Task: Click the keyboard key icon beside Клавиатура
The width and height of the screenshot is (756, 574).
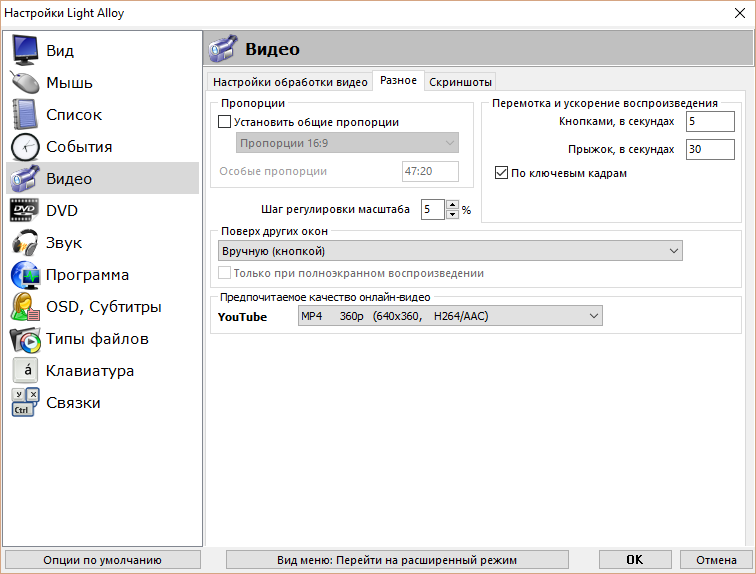Action: click(x=25, y=371)
